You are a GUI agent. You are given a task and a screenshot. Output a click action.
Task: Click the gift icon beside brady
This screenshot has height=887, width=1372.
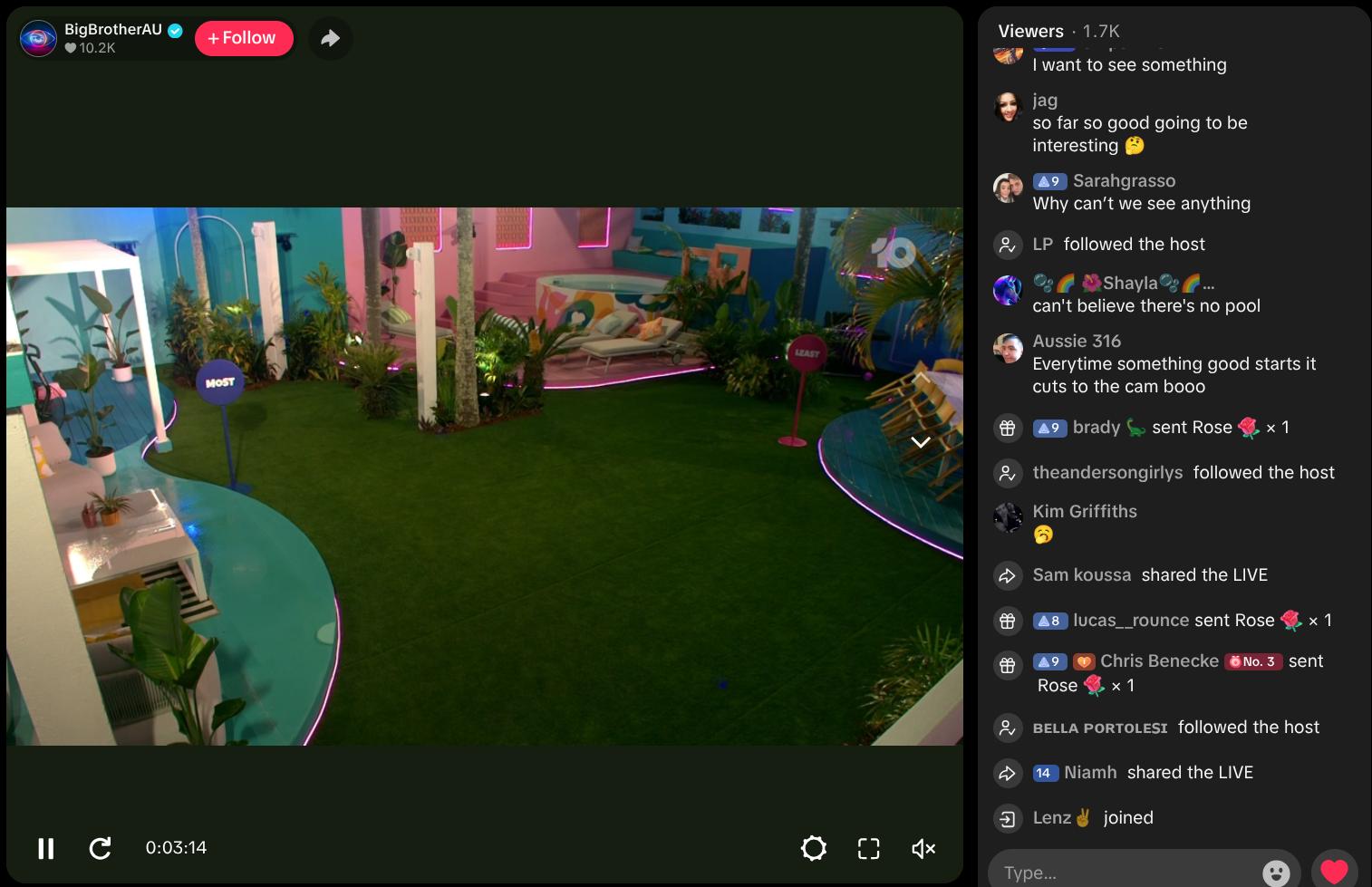1007,428
